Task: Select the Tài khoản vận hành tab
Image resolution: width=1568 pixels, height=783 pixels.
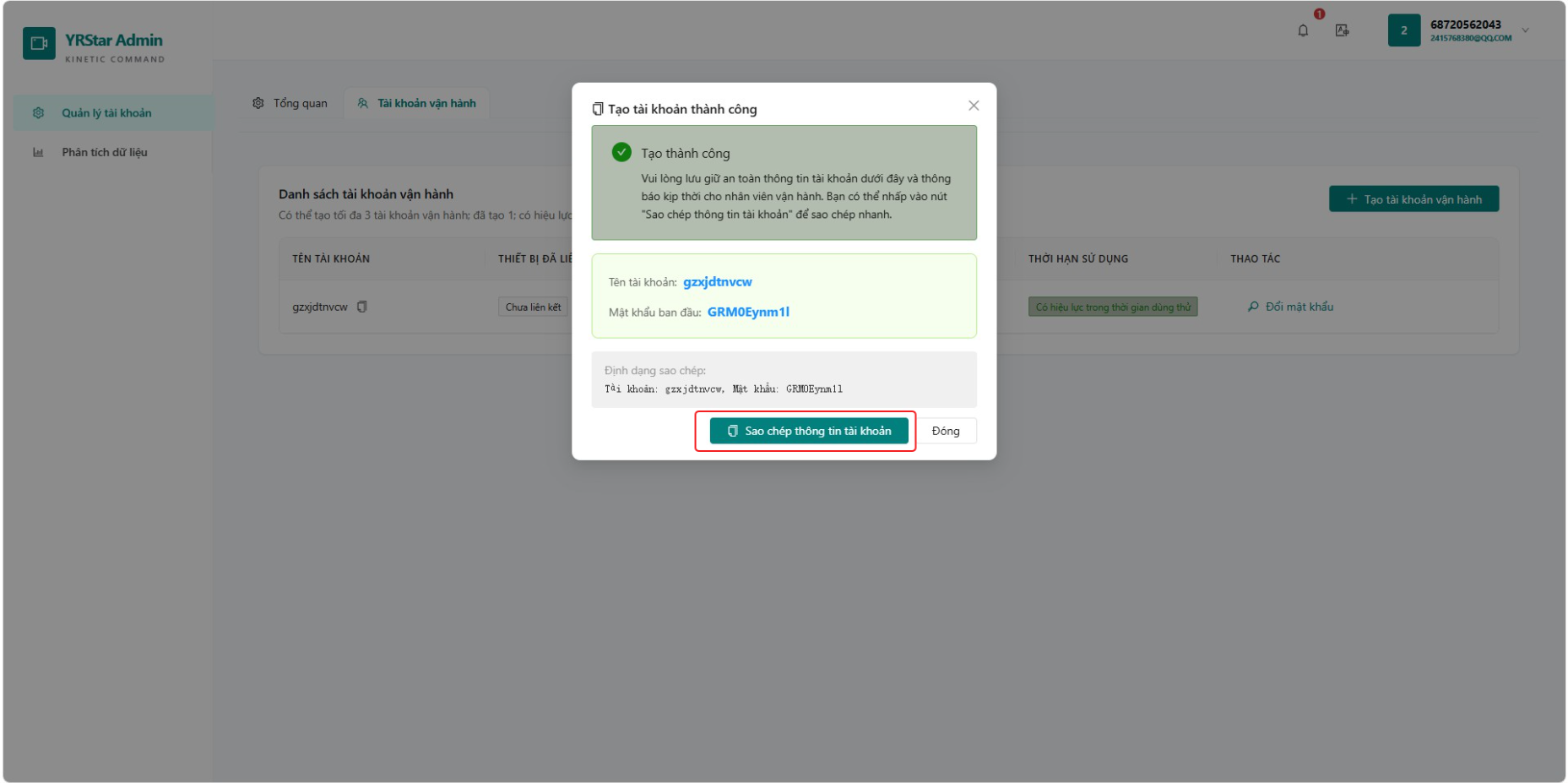Action: (417, 103)
